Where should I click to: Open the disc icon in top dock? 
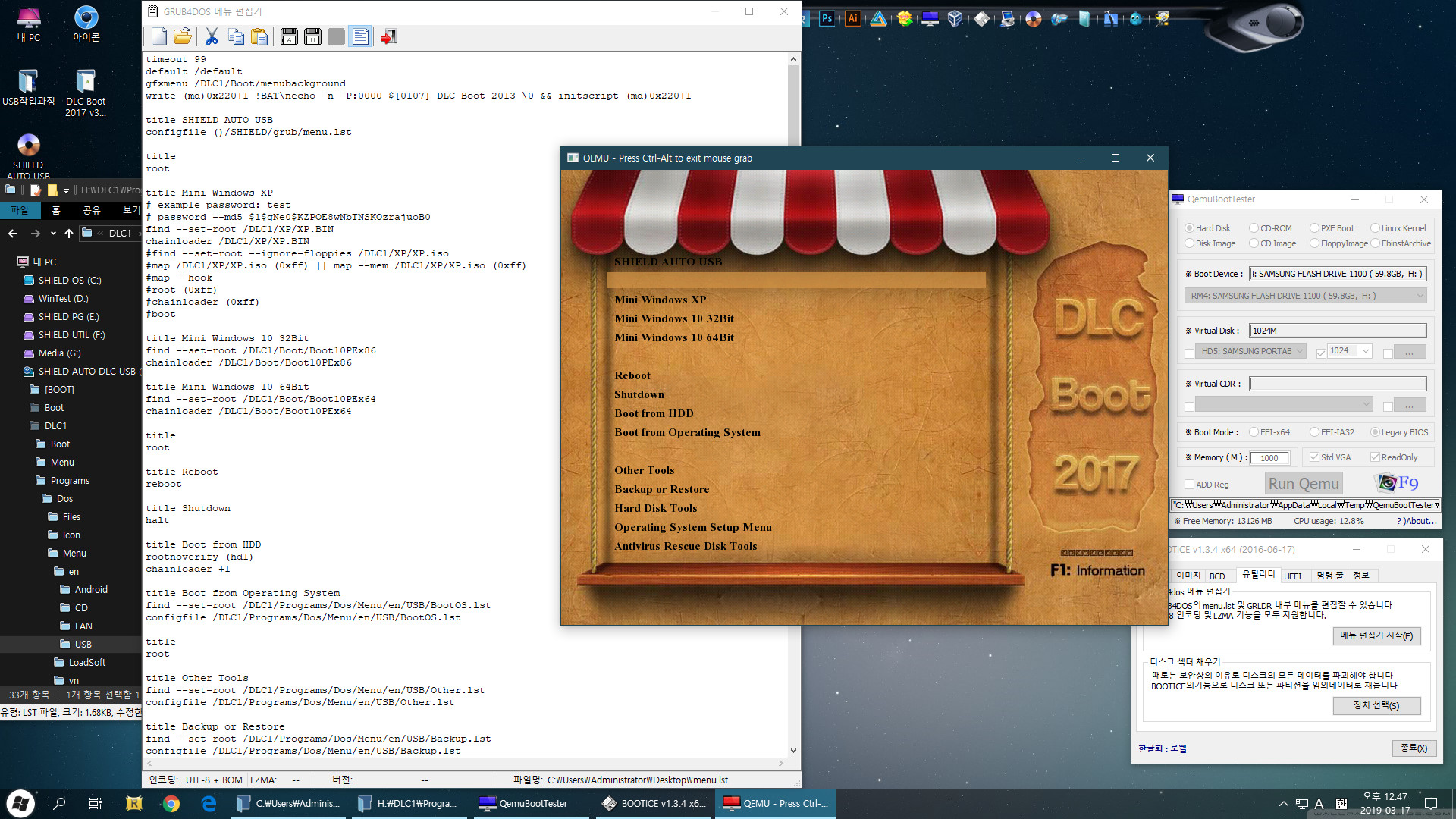1033,18
